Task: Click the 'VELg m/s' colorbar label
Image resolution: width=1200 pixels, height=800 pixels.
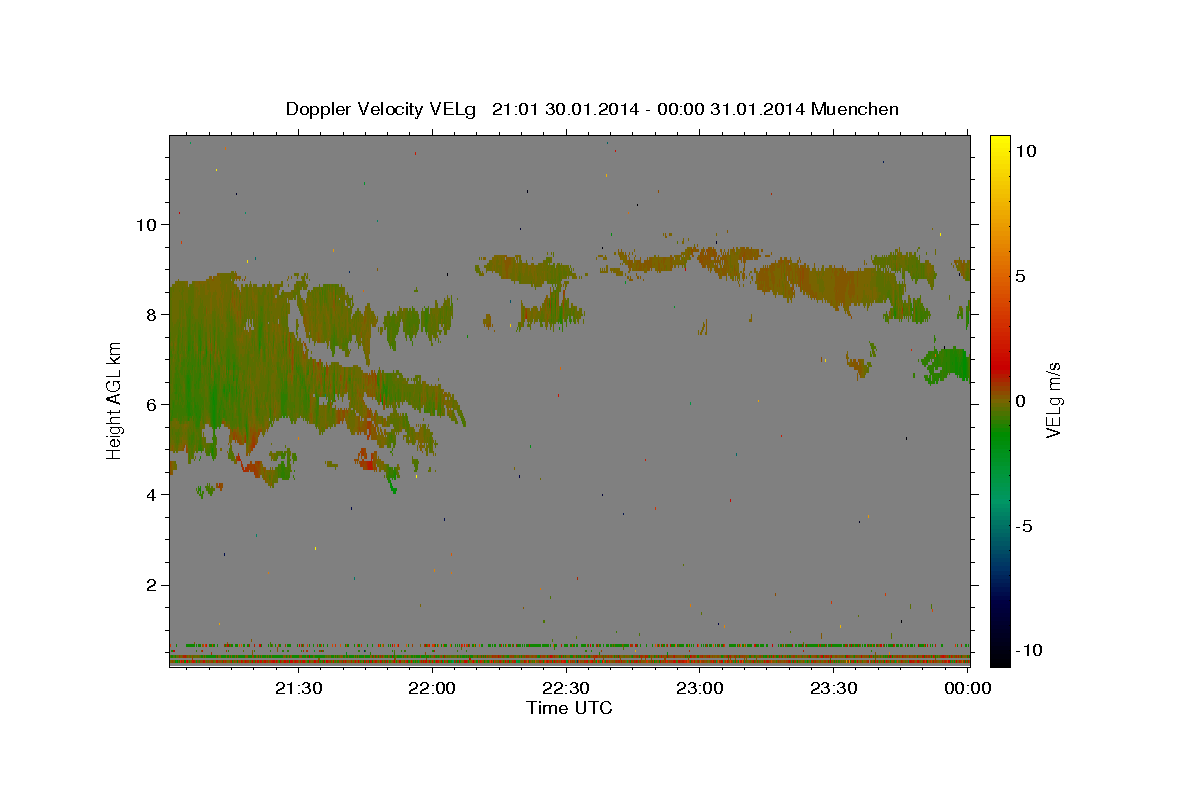Action: tap(1053, 400)
